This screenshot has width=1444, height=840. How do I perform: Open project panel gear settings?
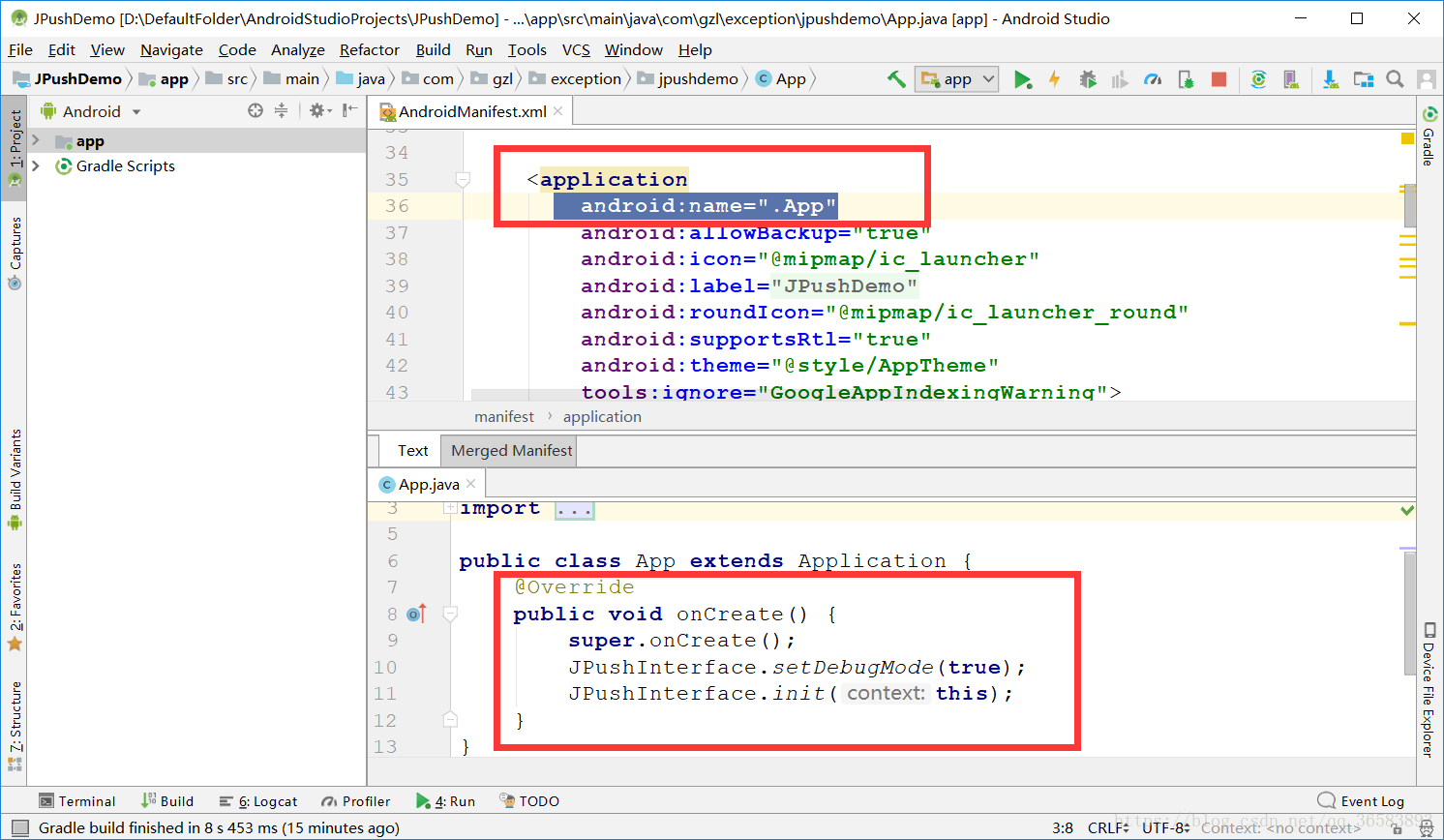(x=318, y=111)
